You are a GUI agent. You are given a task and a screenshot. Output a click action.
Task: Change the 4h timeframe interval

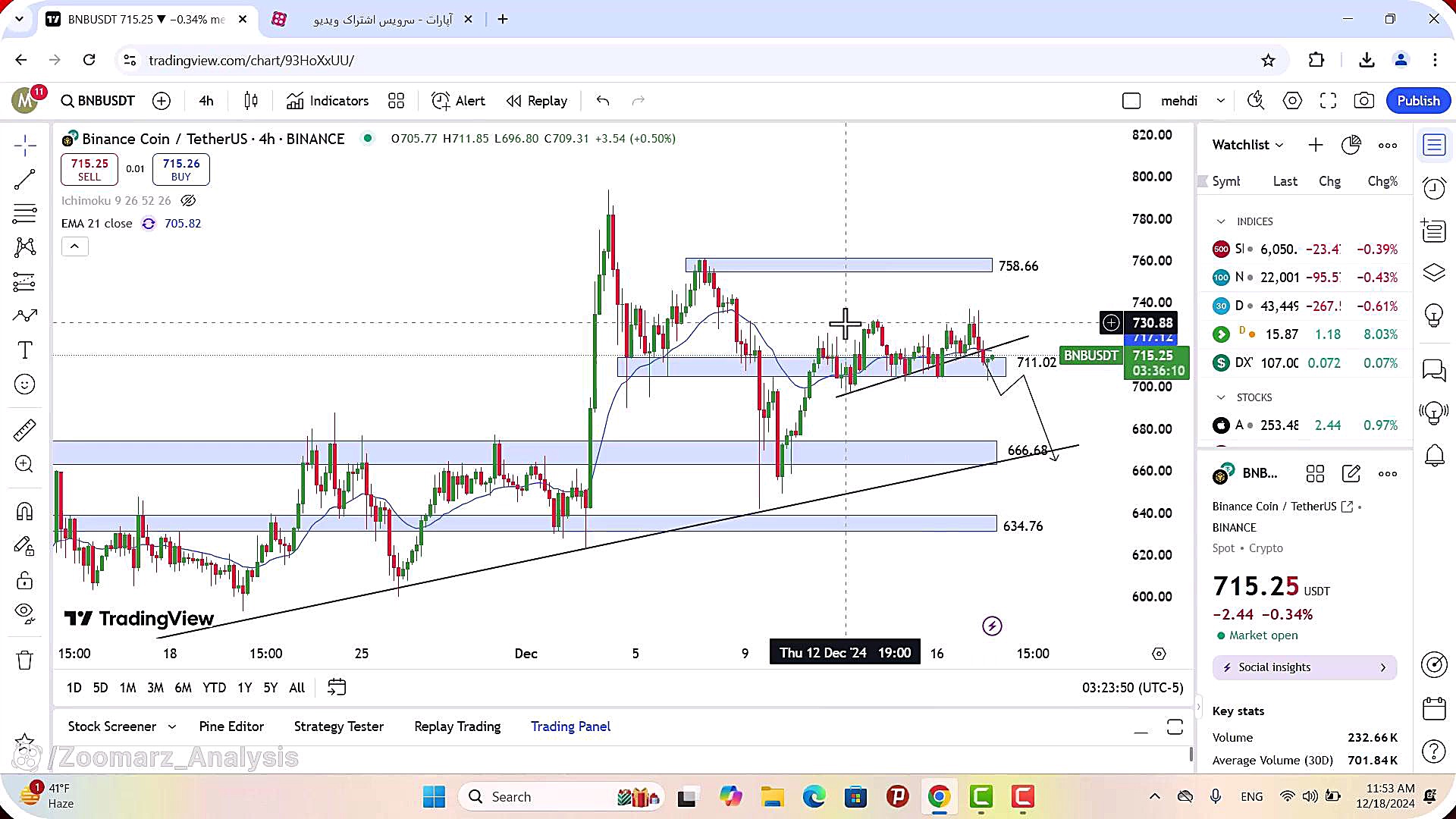tap(206, 101)
